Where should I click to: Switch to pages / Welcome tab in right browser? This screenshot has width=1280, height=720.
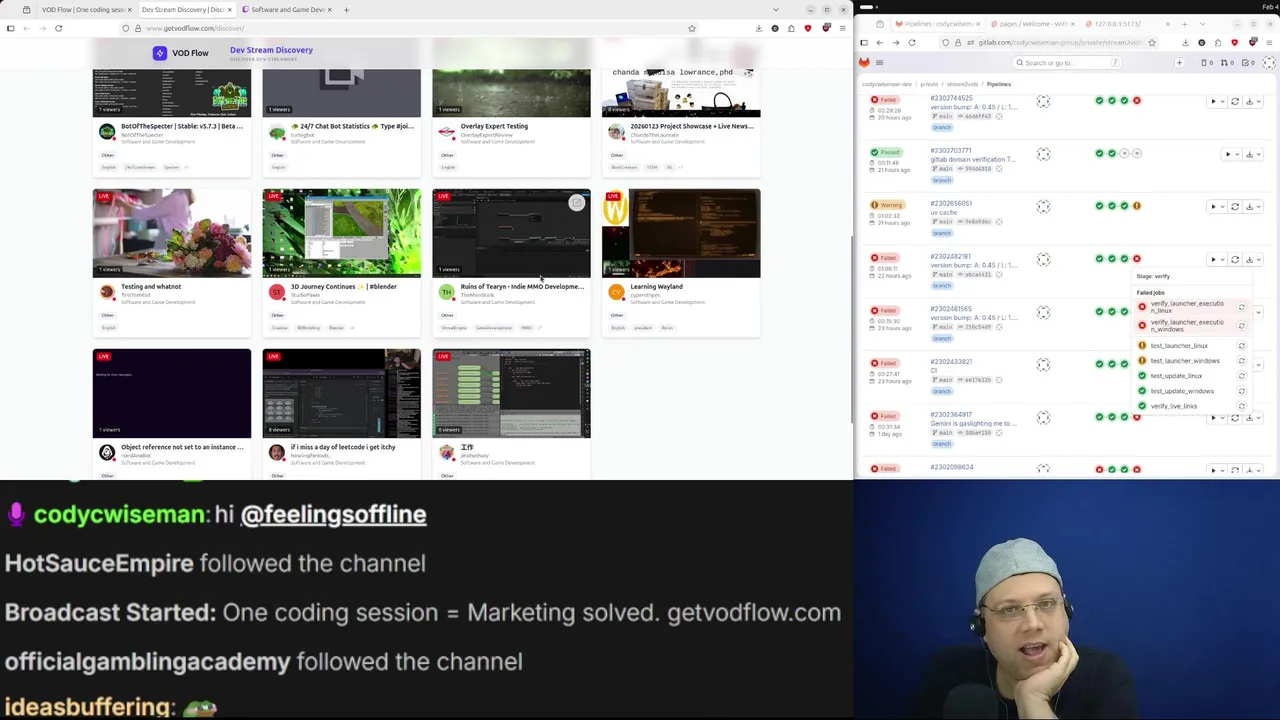(1034, 24)
